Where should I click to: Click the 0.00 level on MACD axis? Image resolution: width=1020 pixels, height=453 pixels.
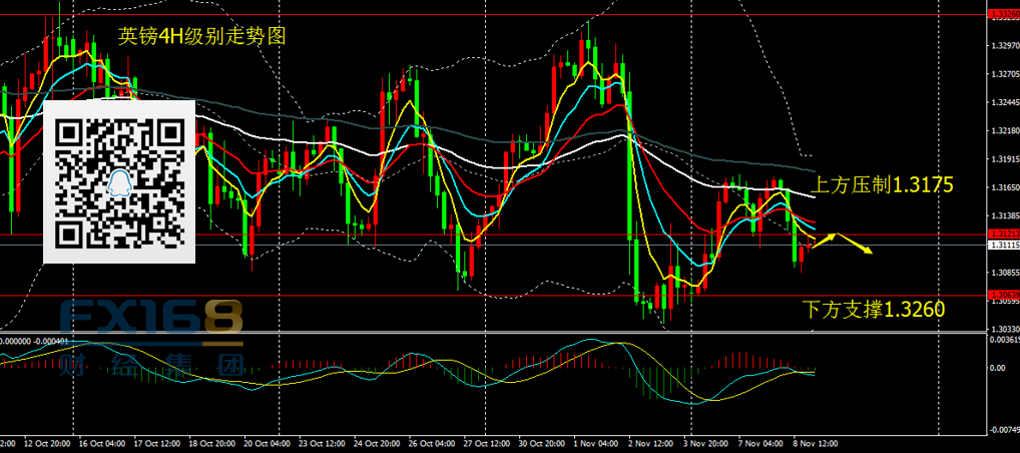(x=1000, y=368)
